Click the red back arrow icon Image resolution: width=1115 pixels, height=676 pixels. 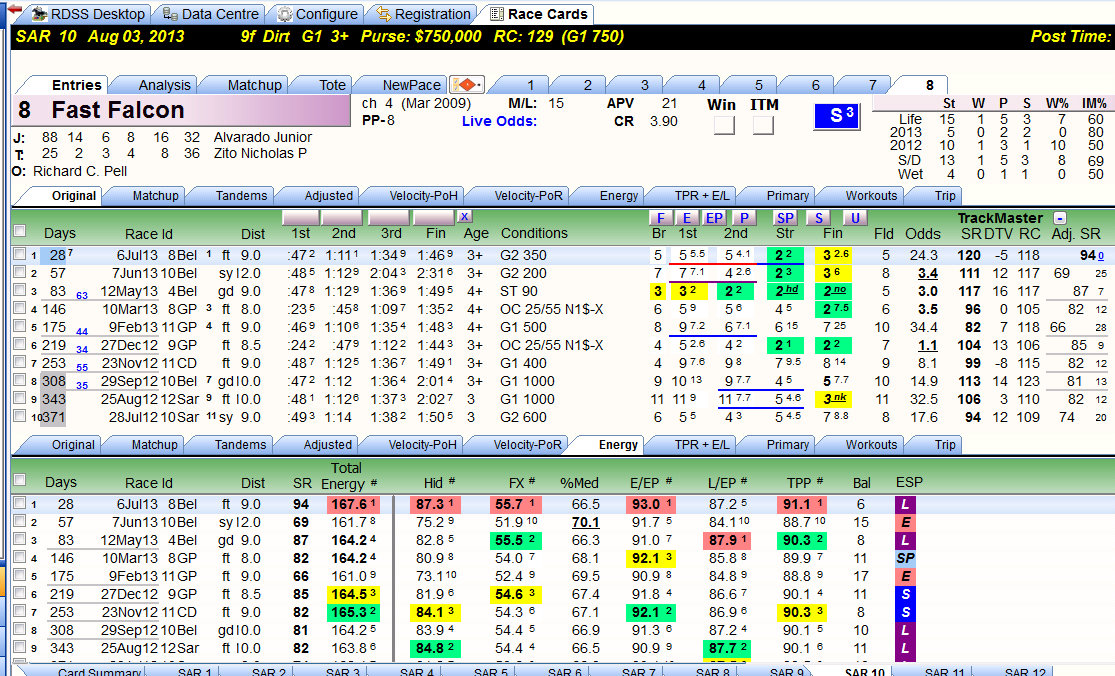(14, 9)
